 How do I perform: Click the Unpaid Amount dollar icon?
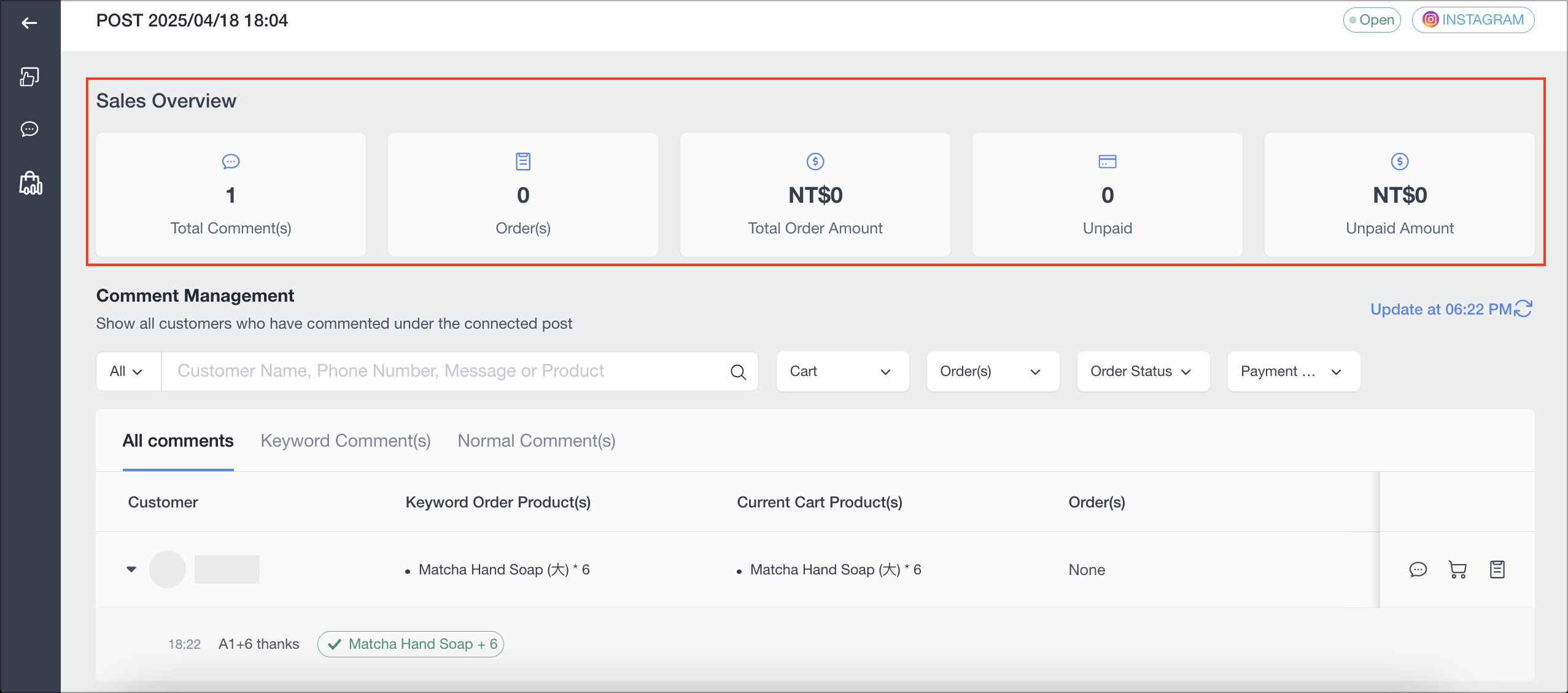pyautogui.click(x=1400, y=162)
